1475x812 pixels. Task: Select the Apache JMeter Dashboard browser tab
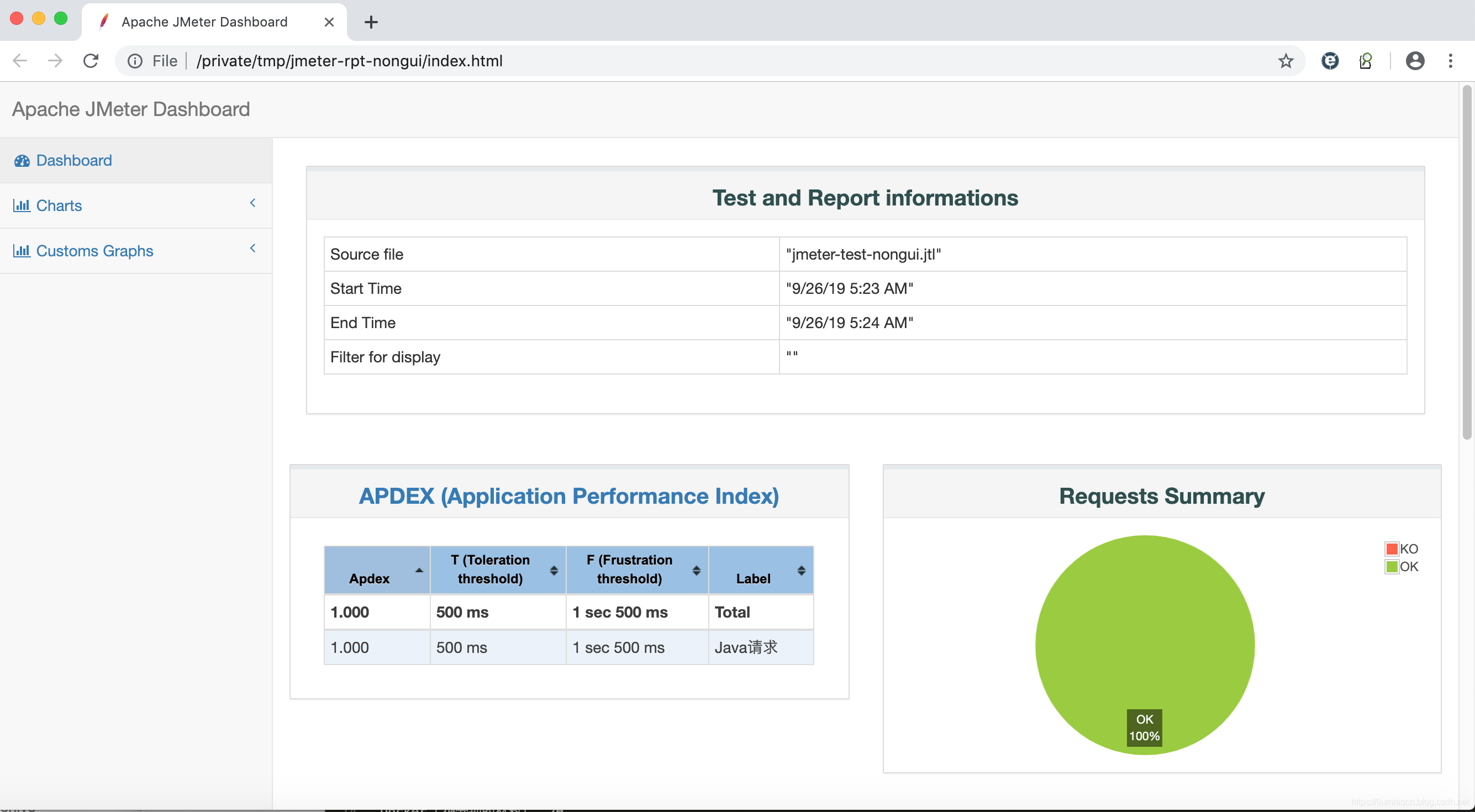(214, 22)
